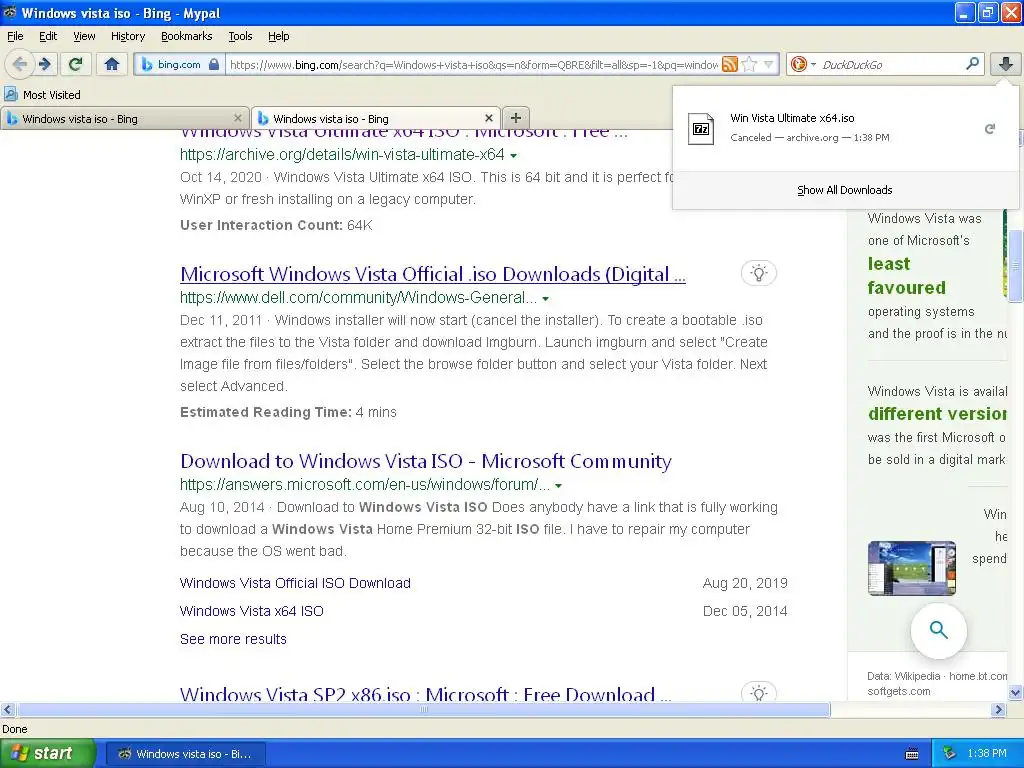Viewport: 1024px width, 768px height.
Task: Click the 'least favoured' sidebar text
Action: tap(906, 276)
